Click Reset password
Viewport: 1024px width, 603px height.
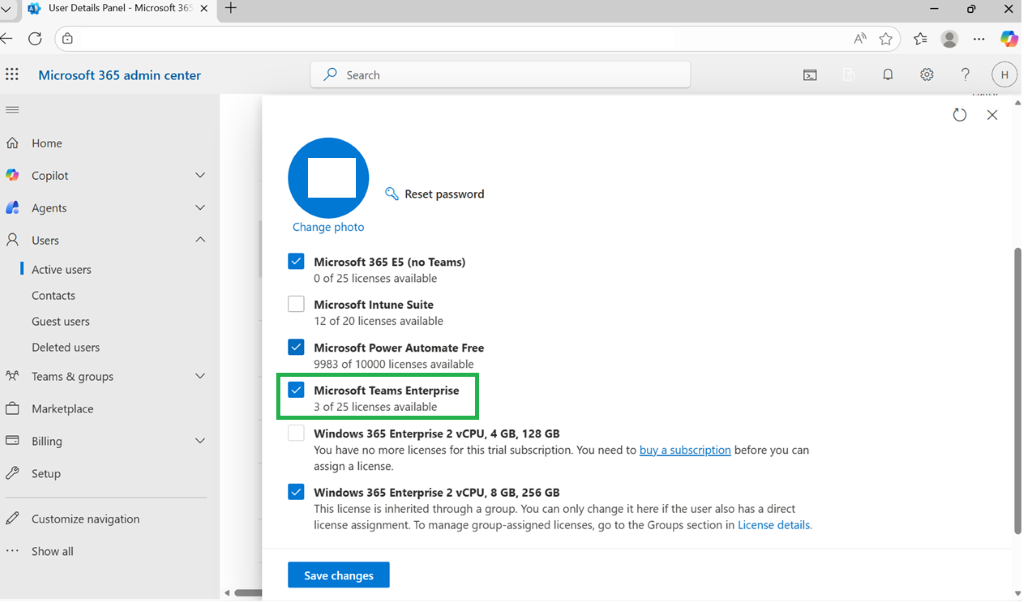tap(444, 194)
